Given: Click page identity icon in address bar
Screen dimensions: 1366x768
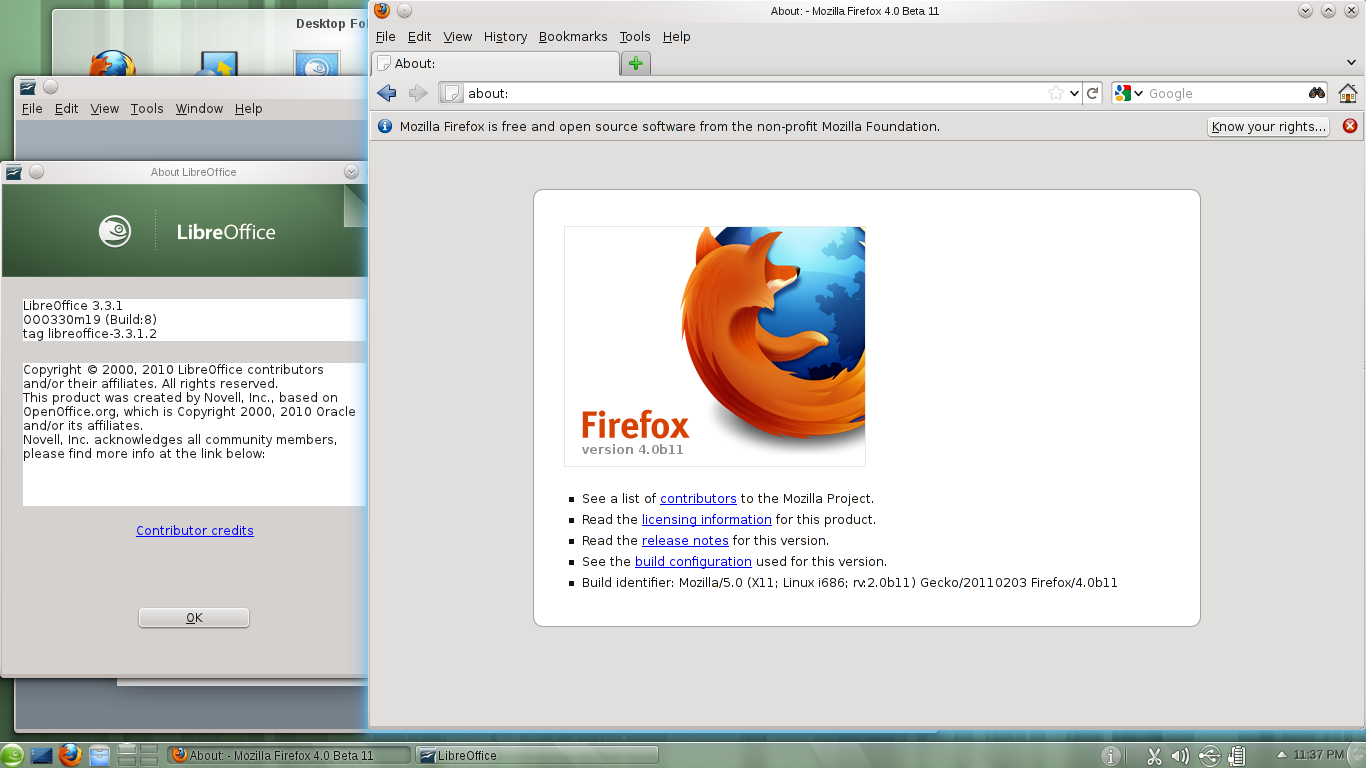Looking at the screenshot, I should pos(452,93).
